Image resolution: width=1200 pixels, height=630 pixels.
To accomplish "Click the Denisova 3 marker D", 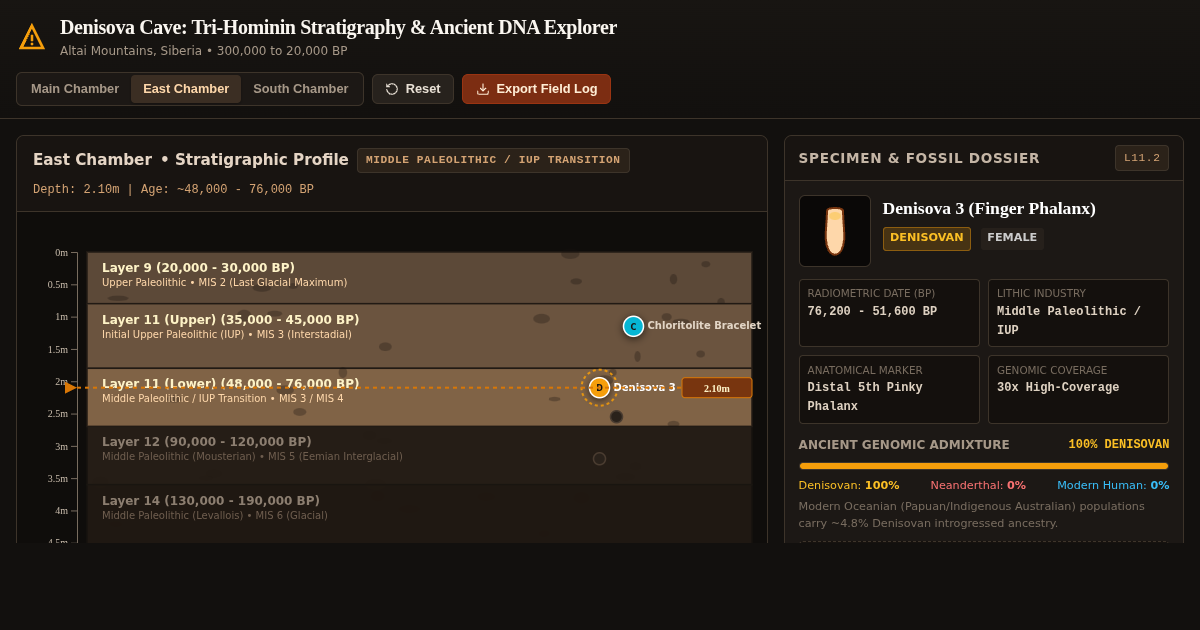I will click(599, 388).
